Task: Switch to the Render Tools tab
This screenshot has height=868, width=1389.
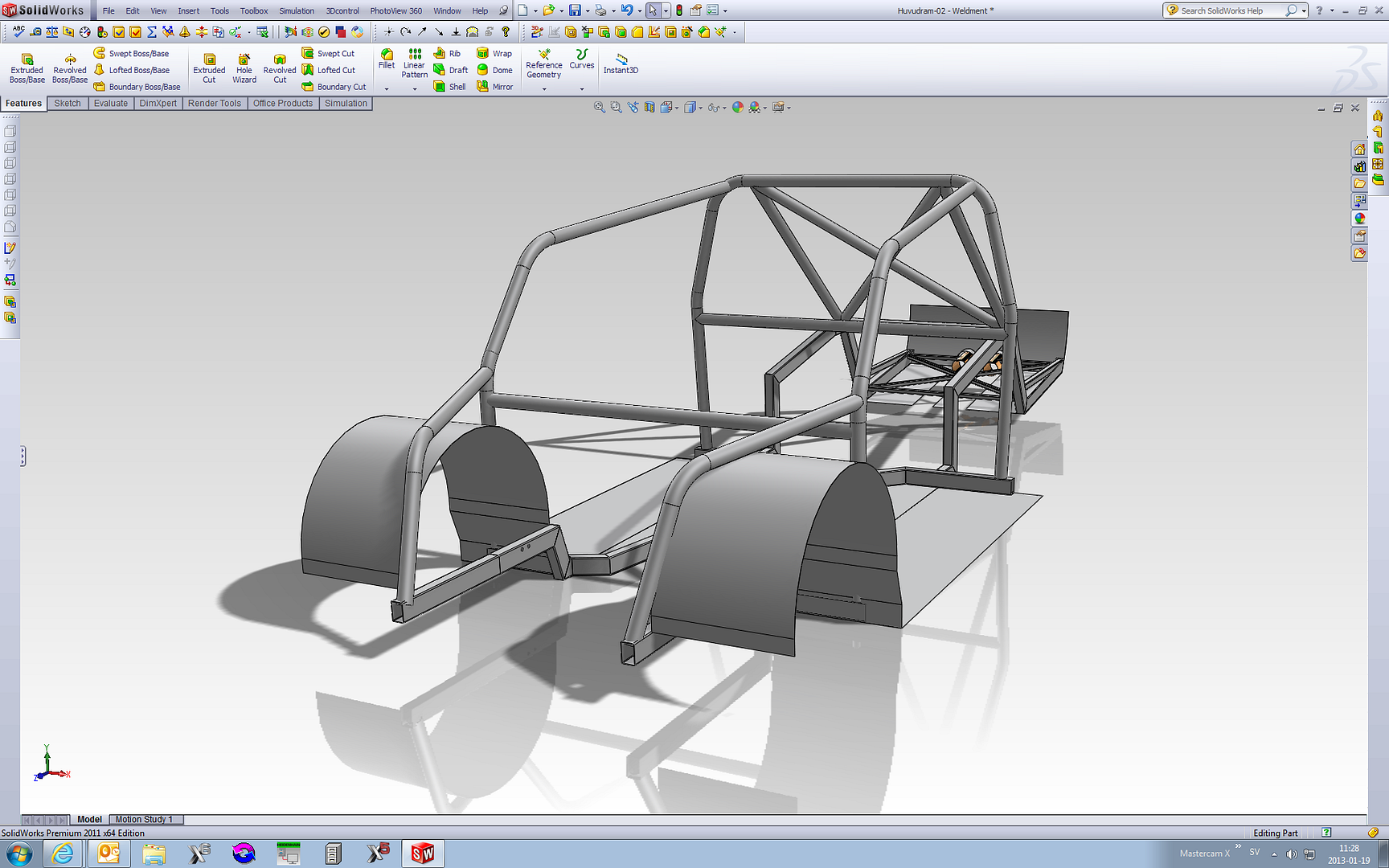Action: tap(215, 103)
